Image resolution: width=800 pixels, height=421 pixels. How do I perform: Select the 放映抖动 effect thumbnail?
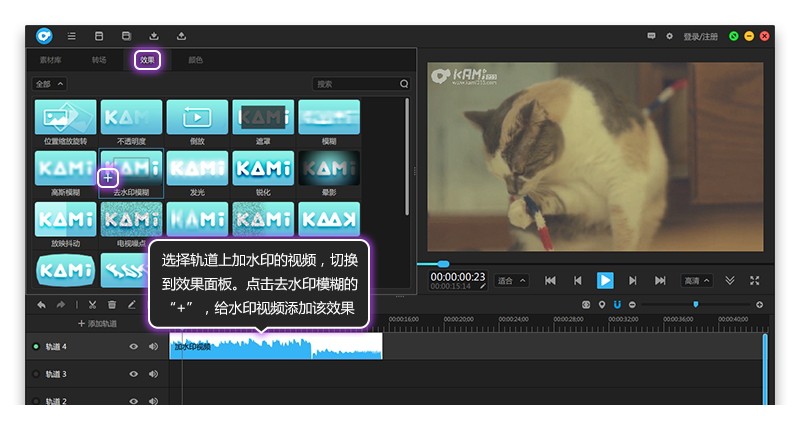coord(65,219)
